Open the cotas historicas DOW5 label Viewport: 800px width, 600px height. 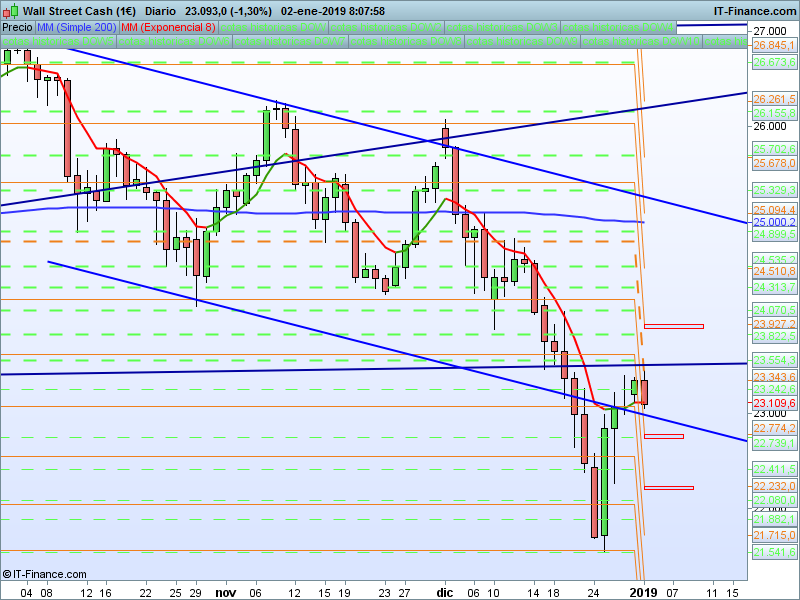pyautogui.click(x=58, y=41)
